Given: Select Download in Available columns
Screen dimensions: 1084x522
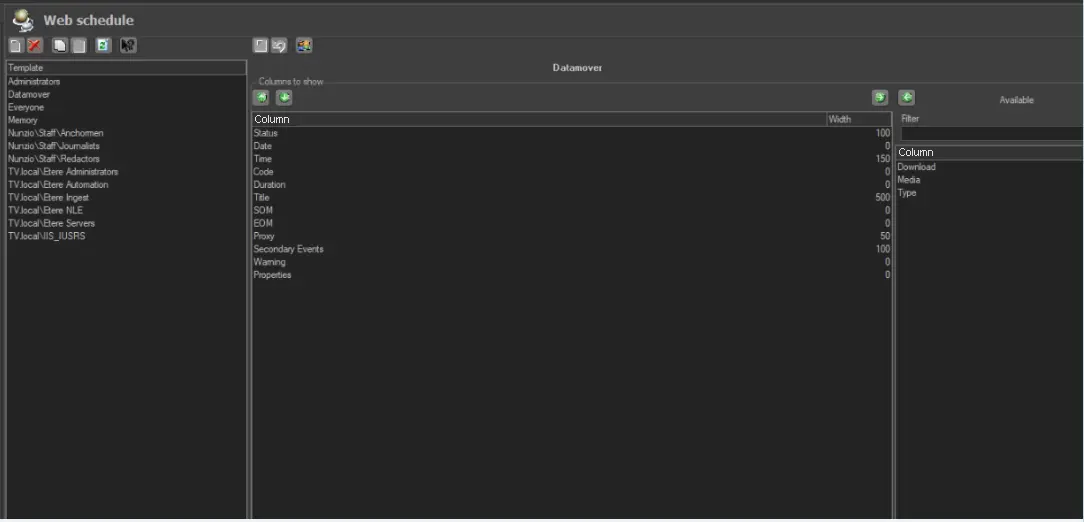Looking at the screenshot, I should click(917, 167).
